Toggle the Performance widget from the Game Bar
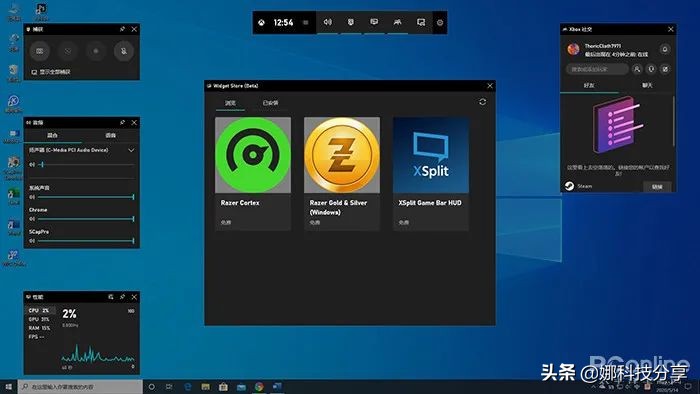The height and width of the screenshot is (394, 700). click(x=374, y=22)
